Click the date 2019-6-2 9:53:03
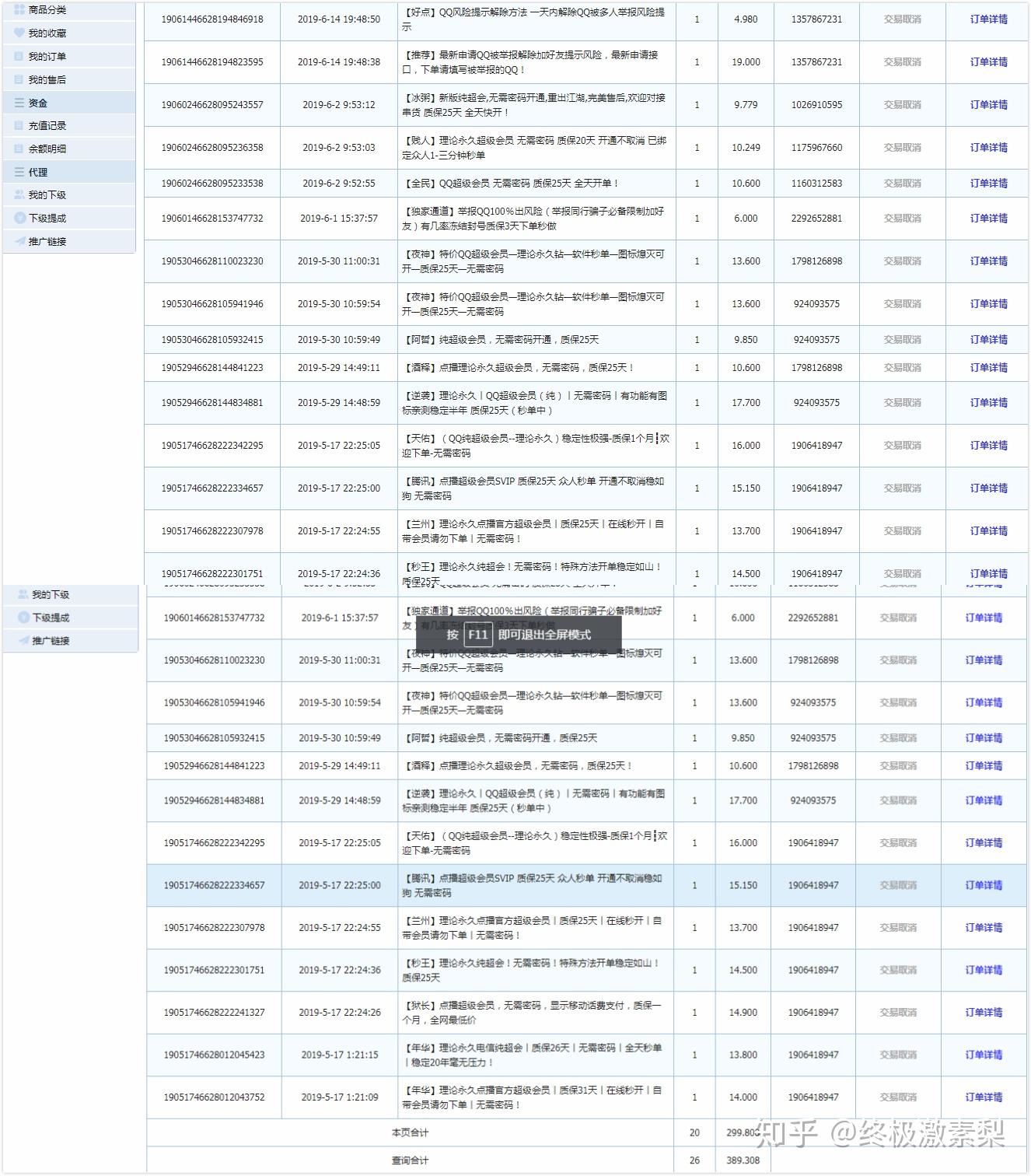1031x1176 pixels. pos(339,148)
